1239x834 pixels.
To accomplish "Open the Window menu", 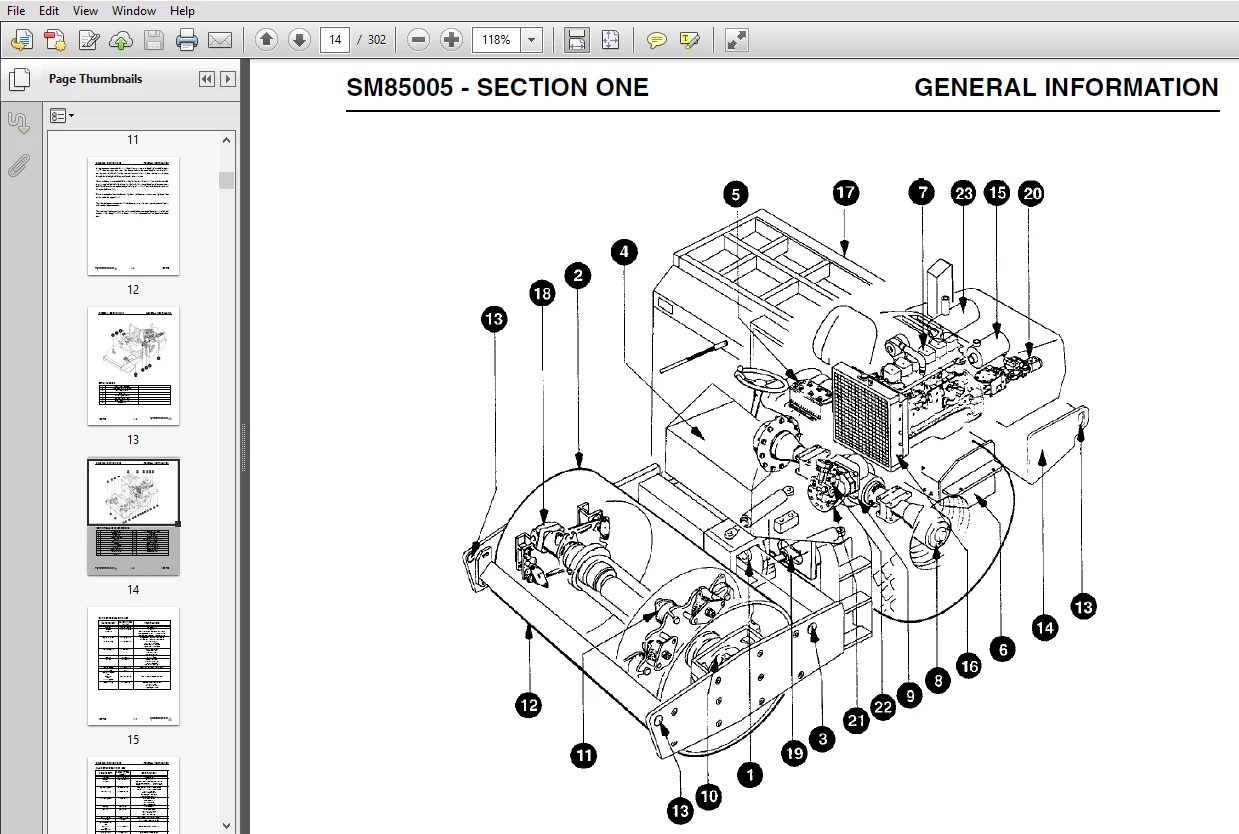I will tap(134, 10).
